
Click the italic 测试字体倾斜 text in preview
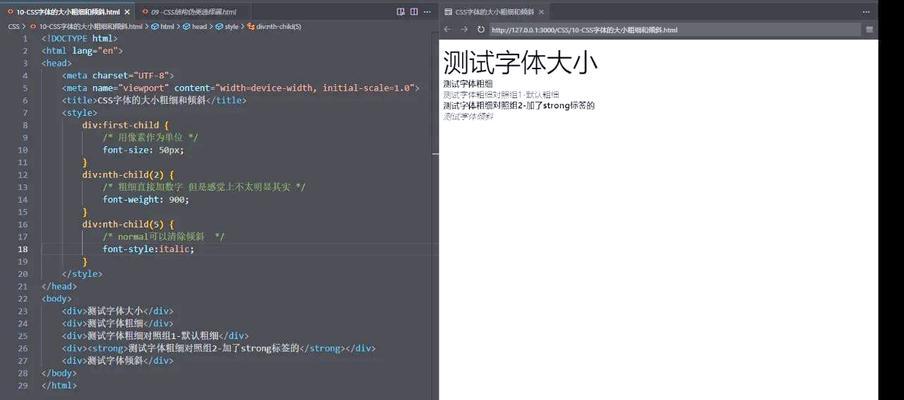click(x=468, y=116)
